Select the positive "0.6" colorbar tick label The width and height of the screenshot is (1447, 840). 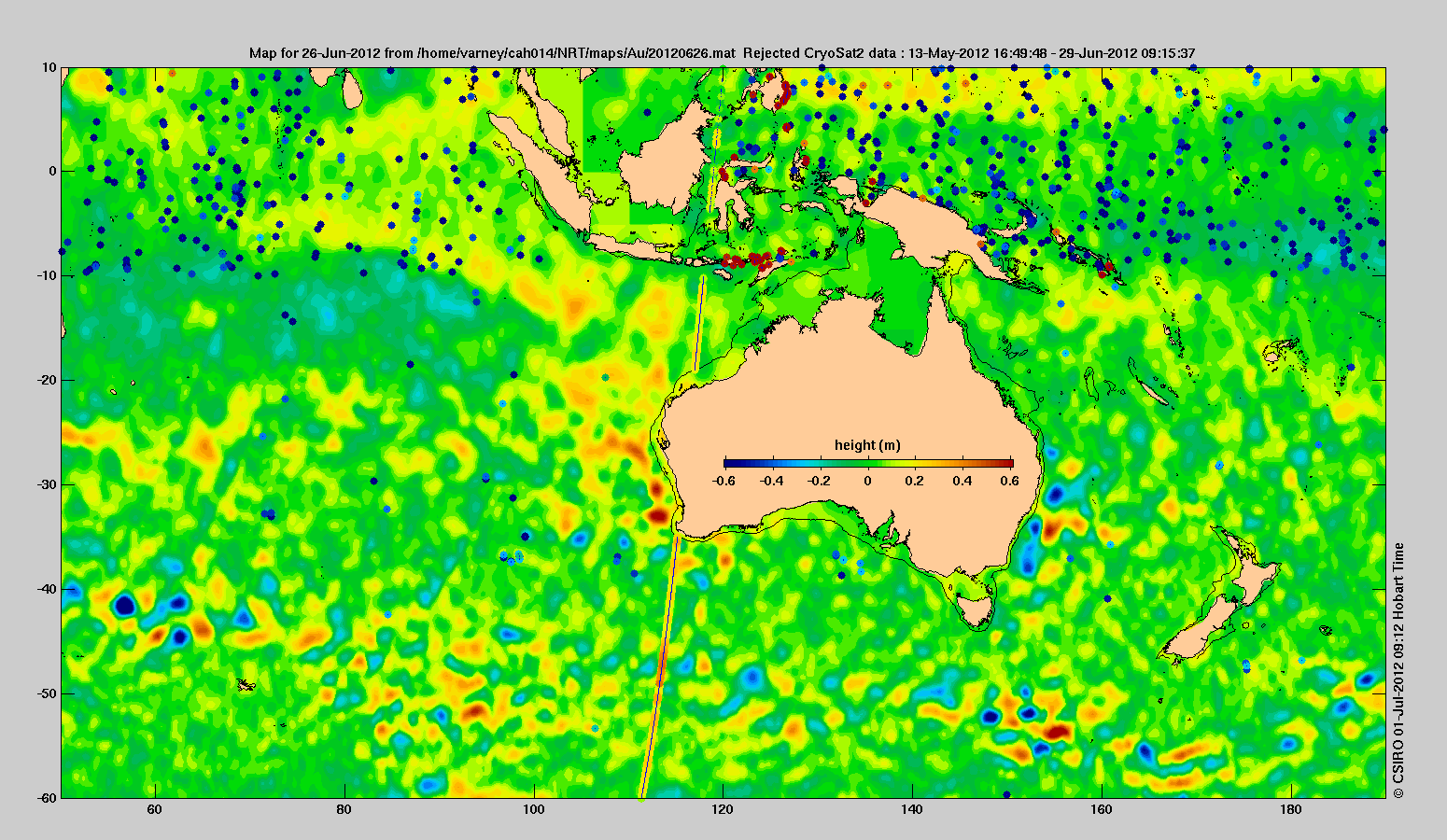coord(1012,481)
